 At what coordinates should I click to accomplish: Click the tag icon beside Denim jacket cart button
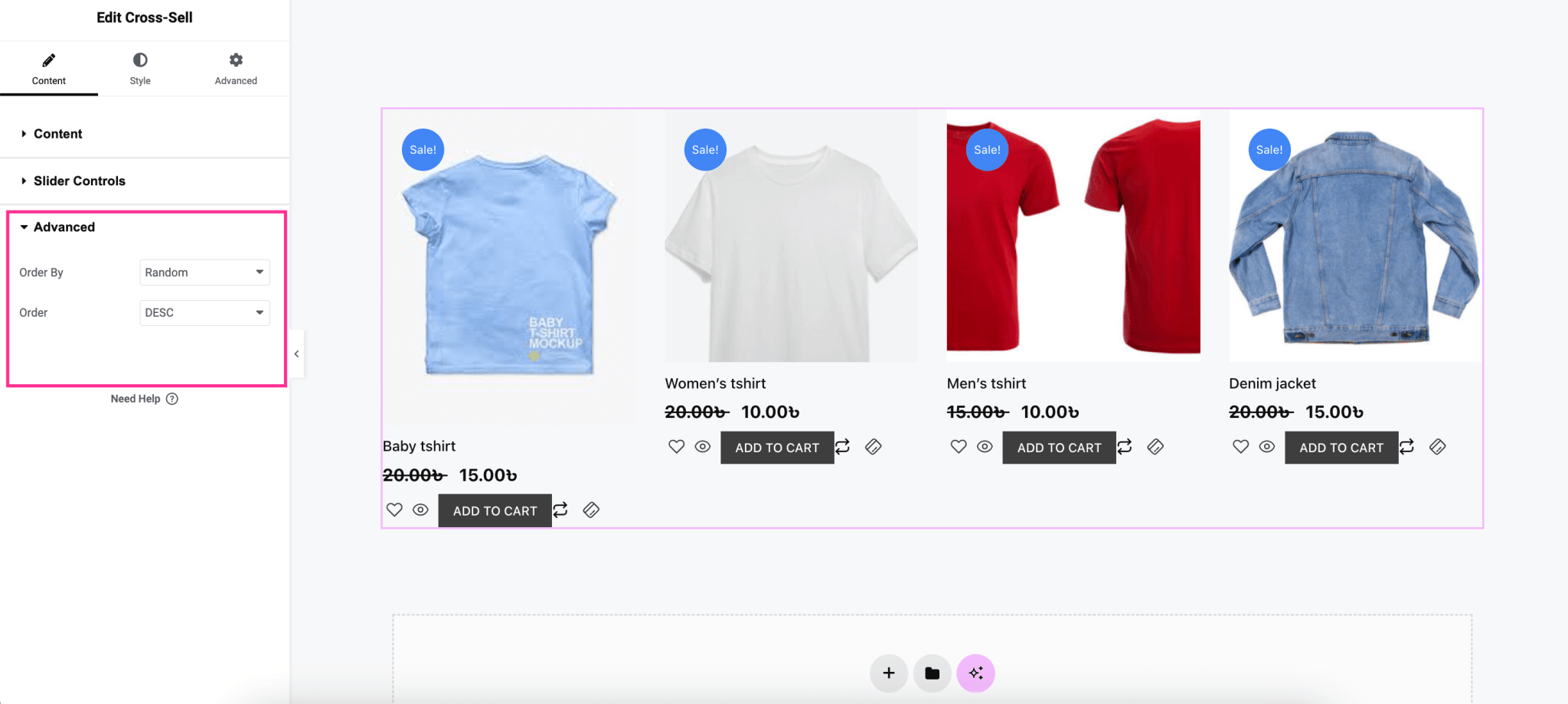1438,446
